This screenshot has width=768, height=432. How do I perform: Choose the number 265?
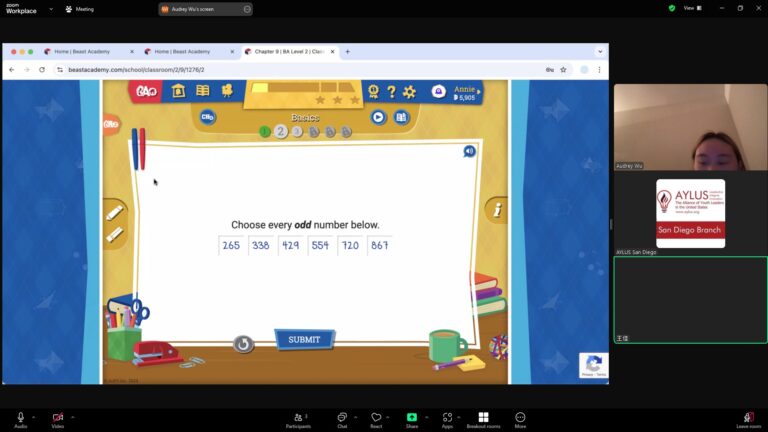point(231,245)
